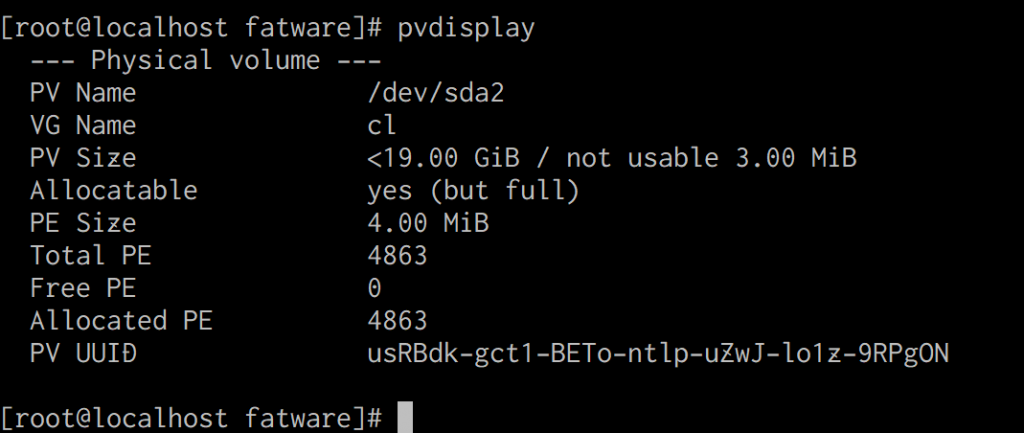This screenshot has height=433, width=1024.
Task: Select the PV UUID string
Action: (658, 353)
